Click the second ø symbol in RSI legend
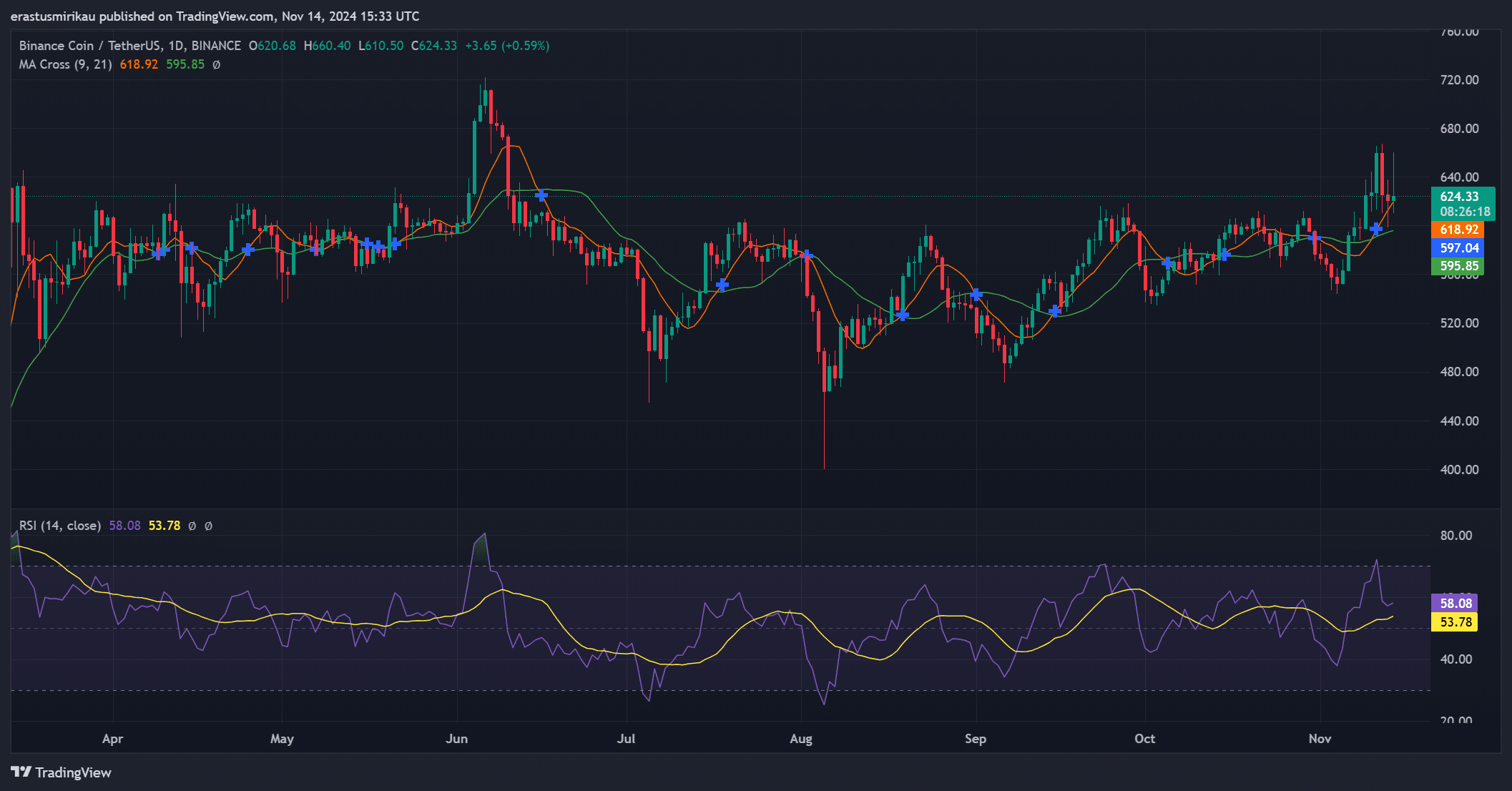1512x791 pixels. [208, 526]
